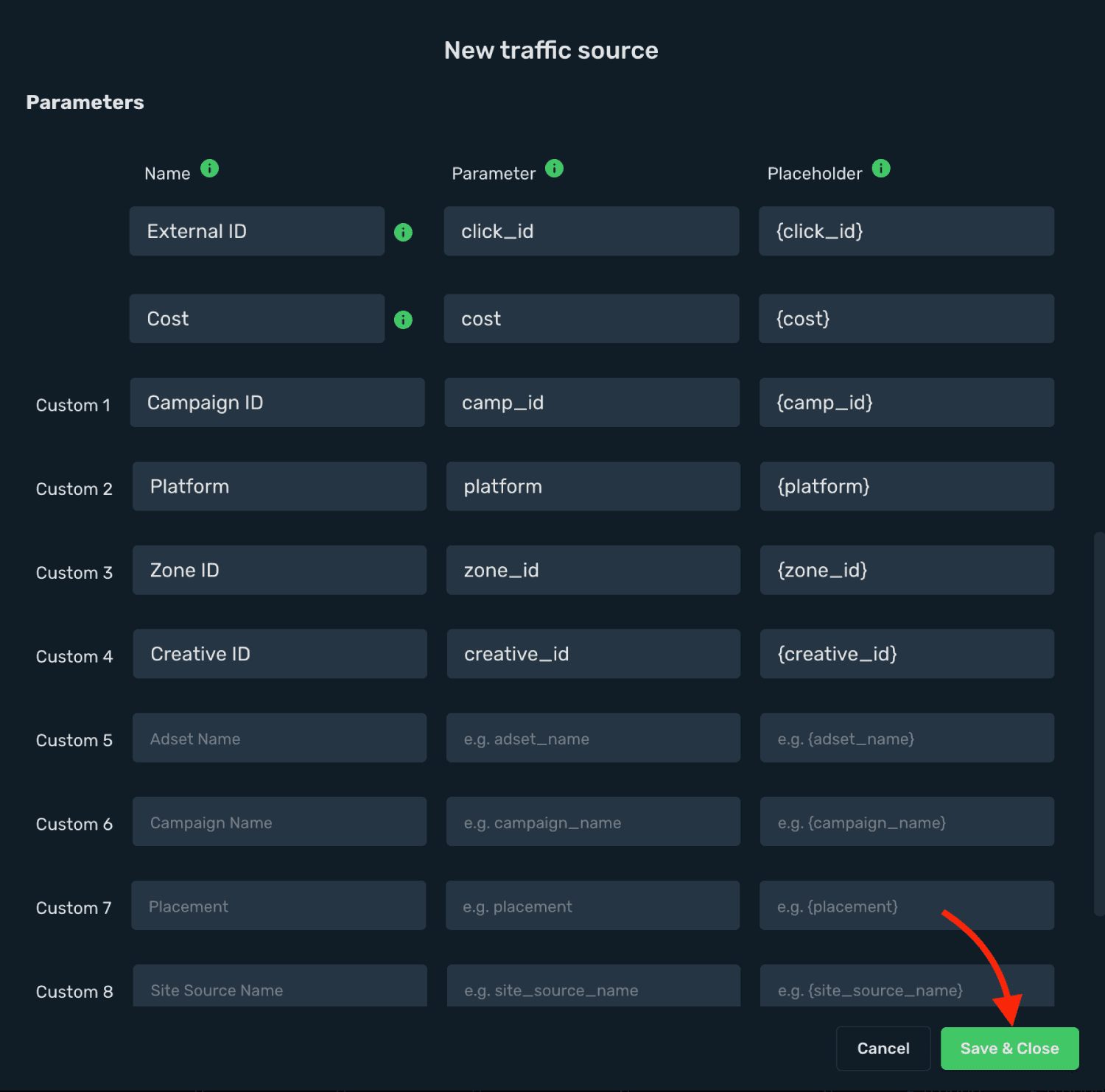1105x1092 pixels.
Task: Click the {site_source_name} placeholder field
Action: (908, 986)
